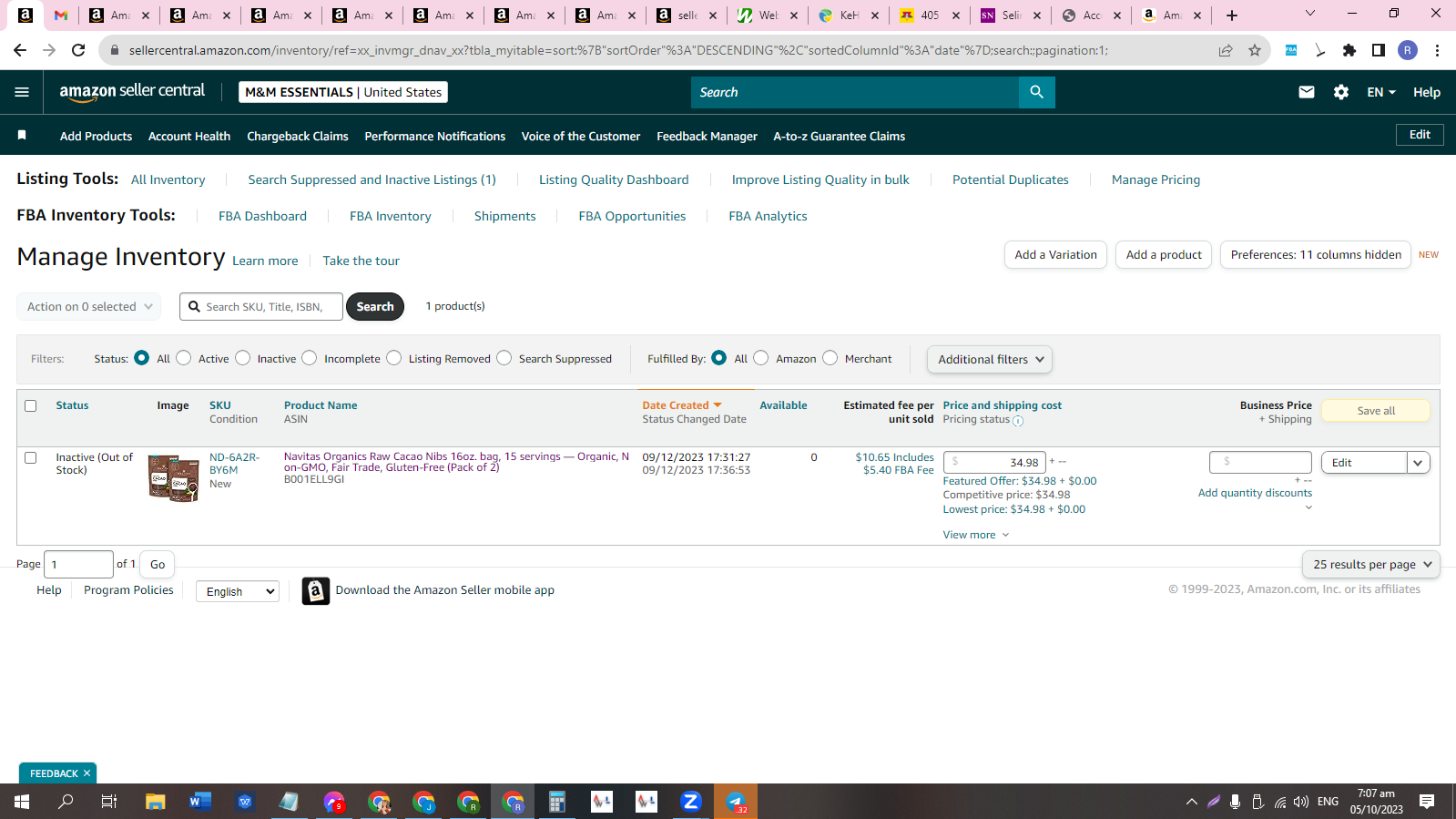The height and width of the screenshot is (819, 1456).
Task: Open the browser extensions puzzle icon
Action: pyautogui.click(x=1349, y=50)
